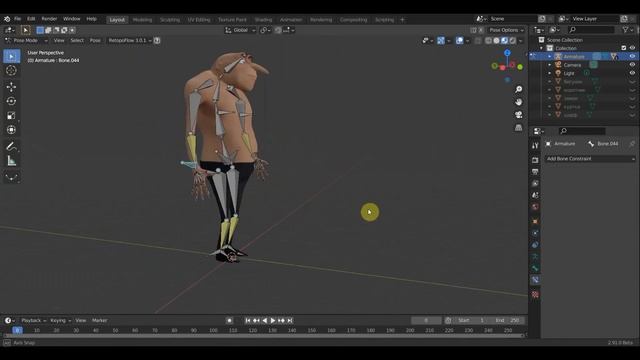Open the Pose Mode dropdown
Viewport: 640px width, 360px height.
tap(26, 40)
